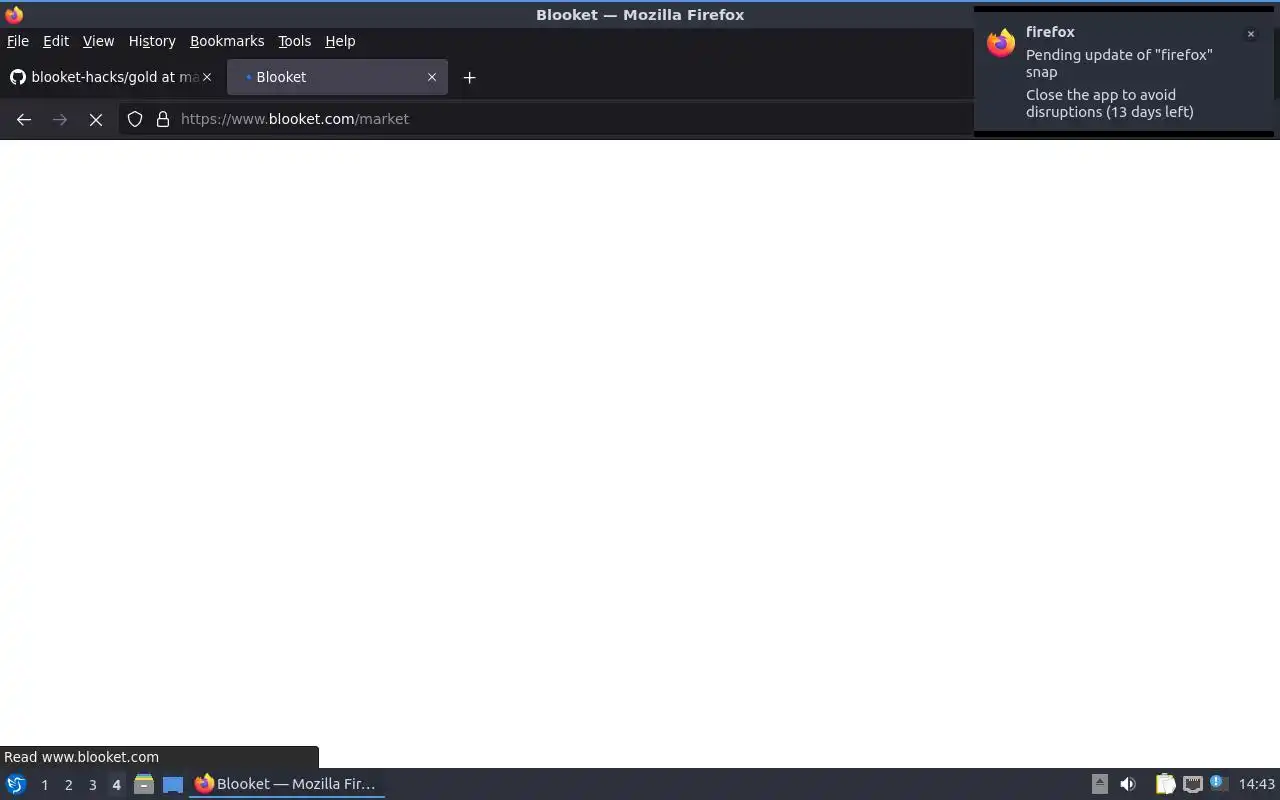Select the Blooket tab

[x=337, y=77]
